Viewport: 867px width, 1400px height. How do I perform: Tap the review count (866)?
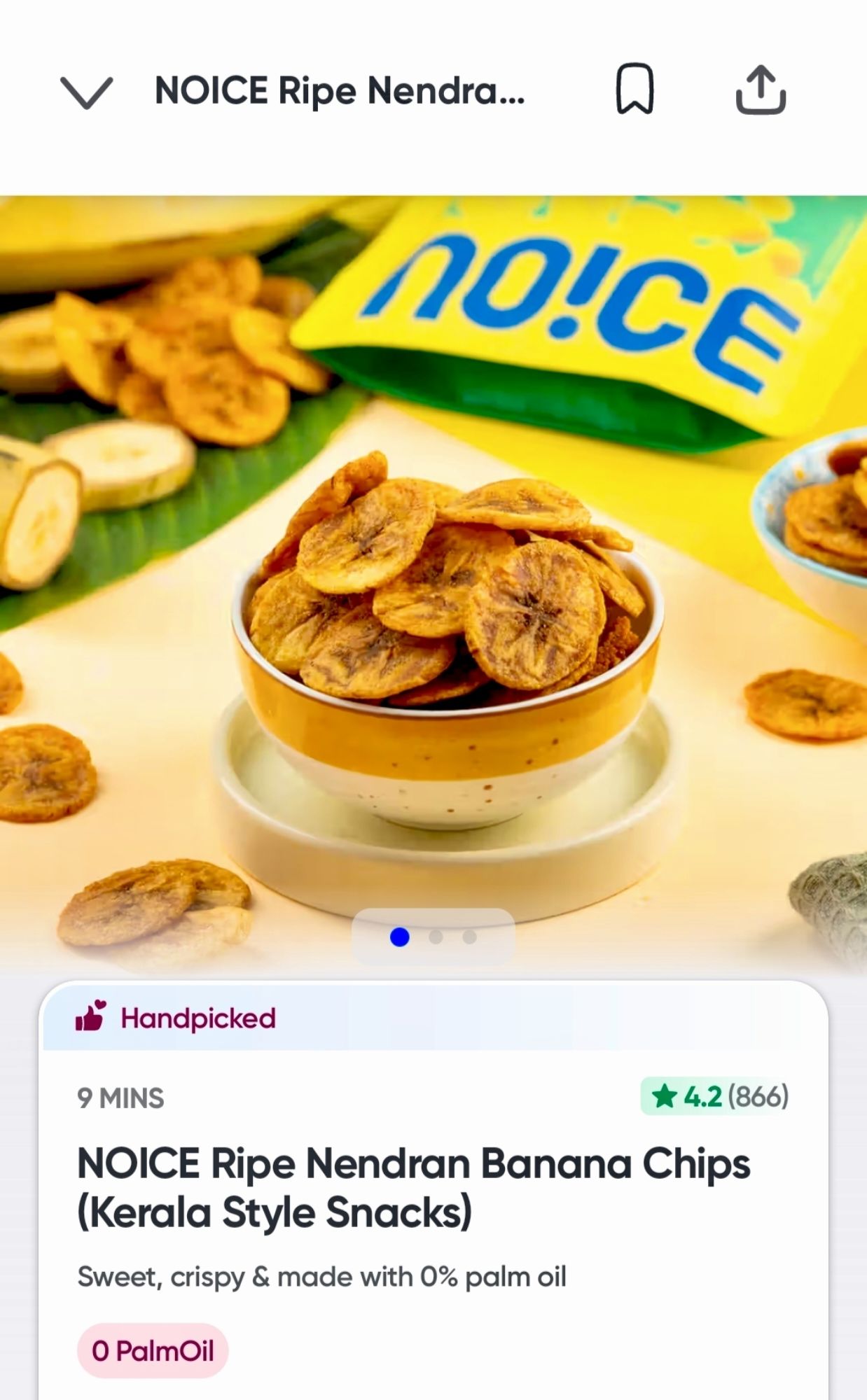(x=758, y=1096)
